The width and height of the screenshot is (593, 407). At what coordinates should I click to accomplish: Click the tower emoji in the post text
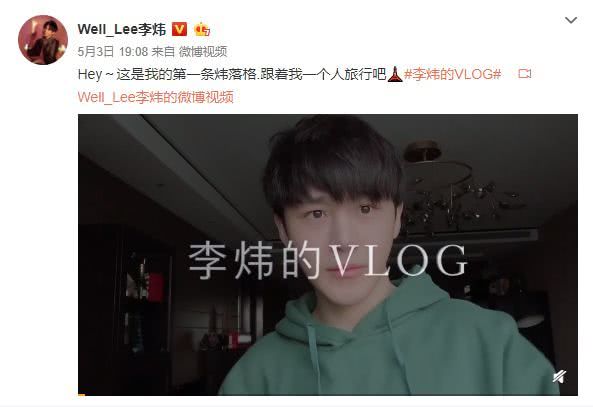click(x=395, y=74)
